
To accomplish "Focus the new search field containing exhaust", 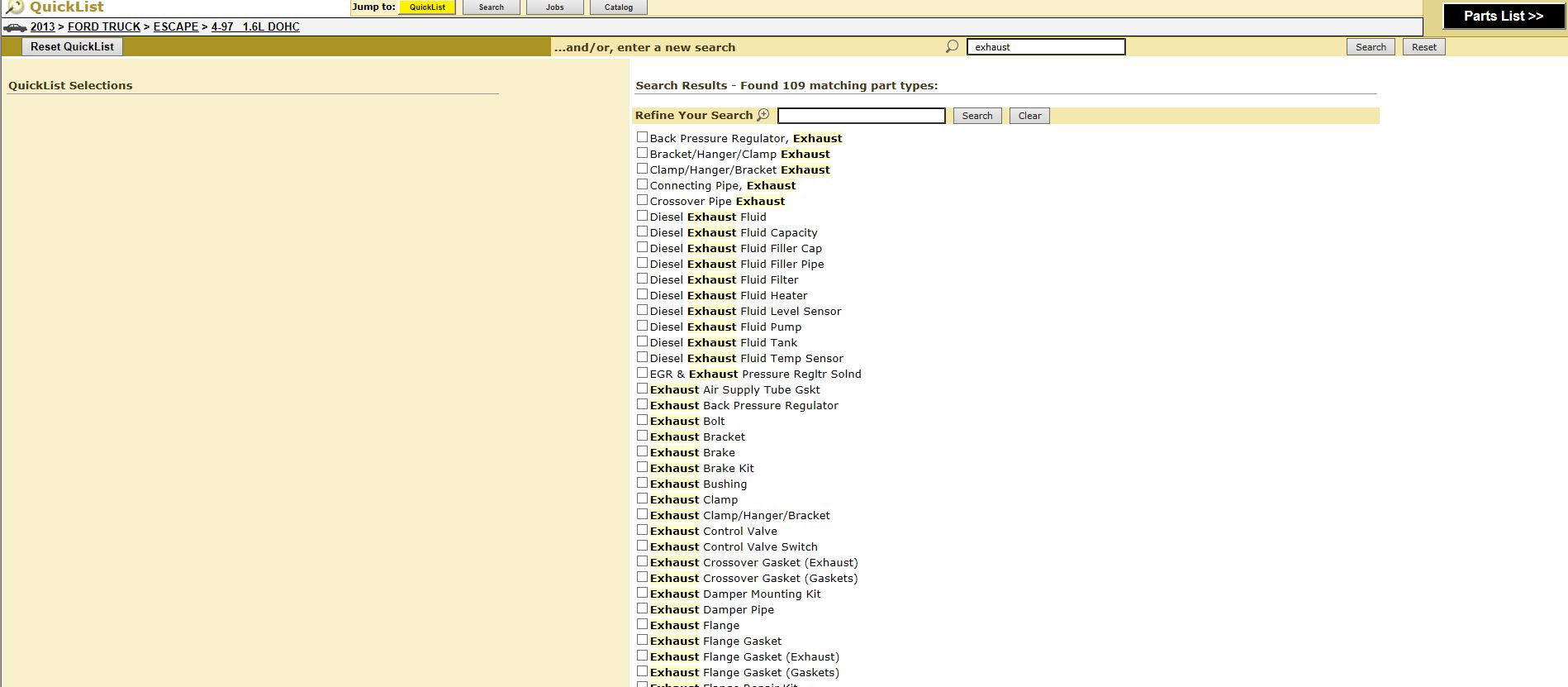I will 1046,47.
